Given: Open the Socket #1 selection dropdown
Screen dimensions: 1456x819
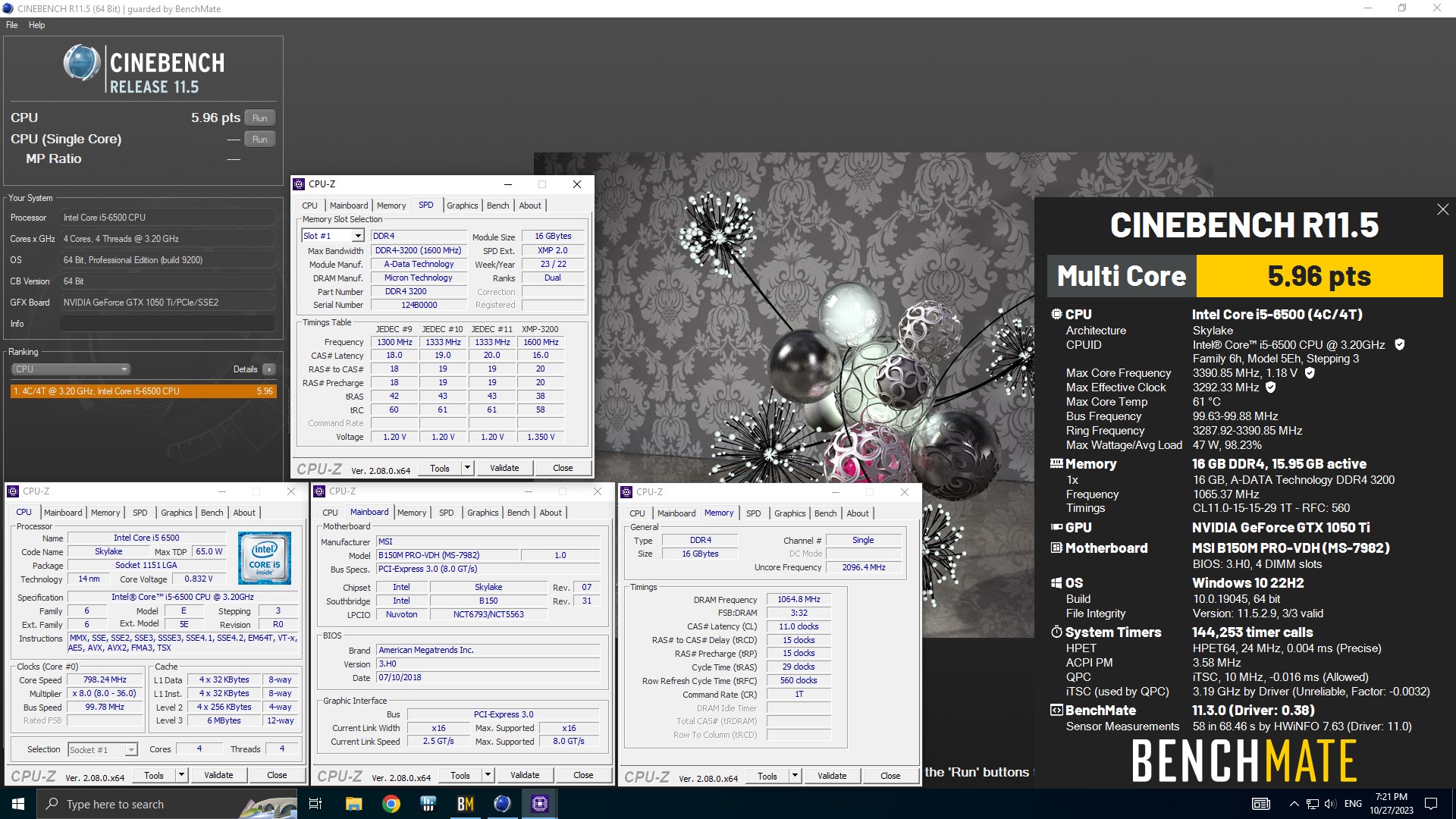Looking at the screenshot, I should point(102,749).
